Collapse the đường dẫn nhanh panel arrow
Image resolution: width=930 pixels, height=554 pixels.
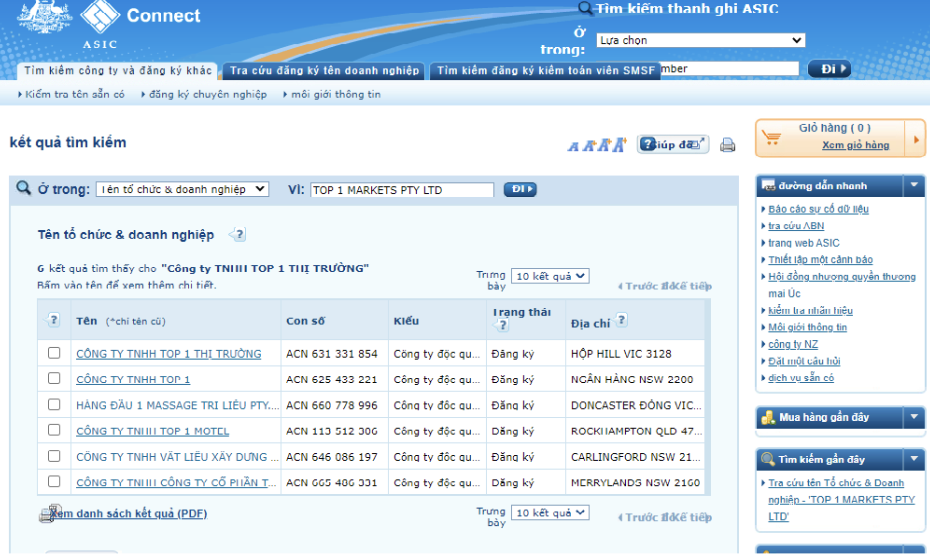(914, 186)
